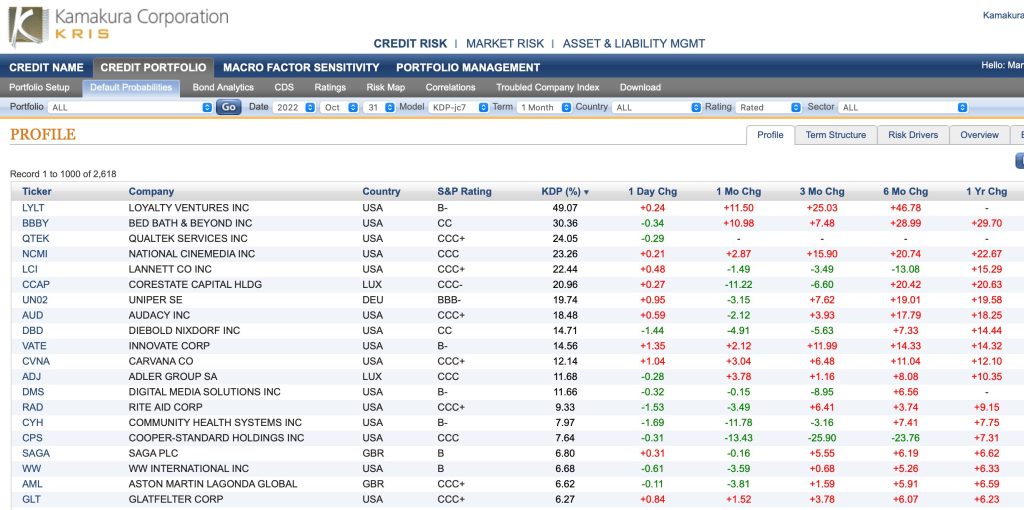Open the month dropdown showing Oct
This screenshot has width=1024, height=510.
339,107
